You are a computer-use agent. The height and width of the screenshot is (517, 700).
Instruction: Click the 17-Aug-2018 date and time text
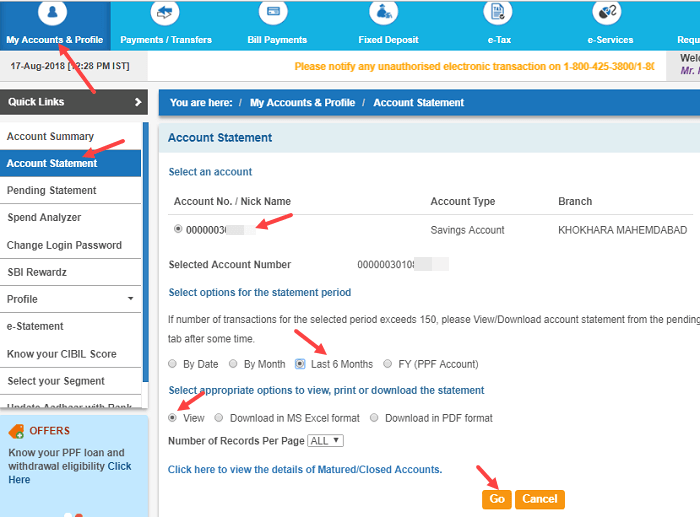point(70,66)
